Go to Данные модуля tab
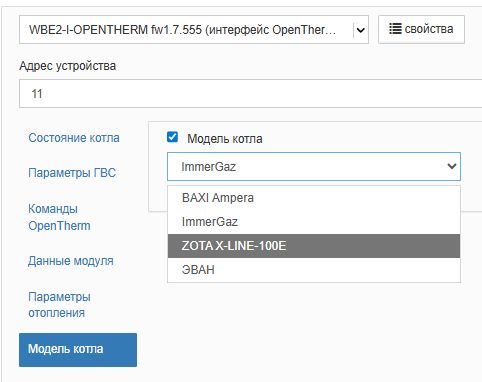Viewport: 482px width, 382px height. click(x=71, y=261)
